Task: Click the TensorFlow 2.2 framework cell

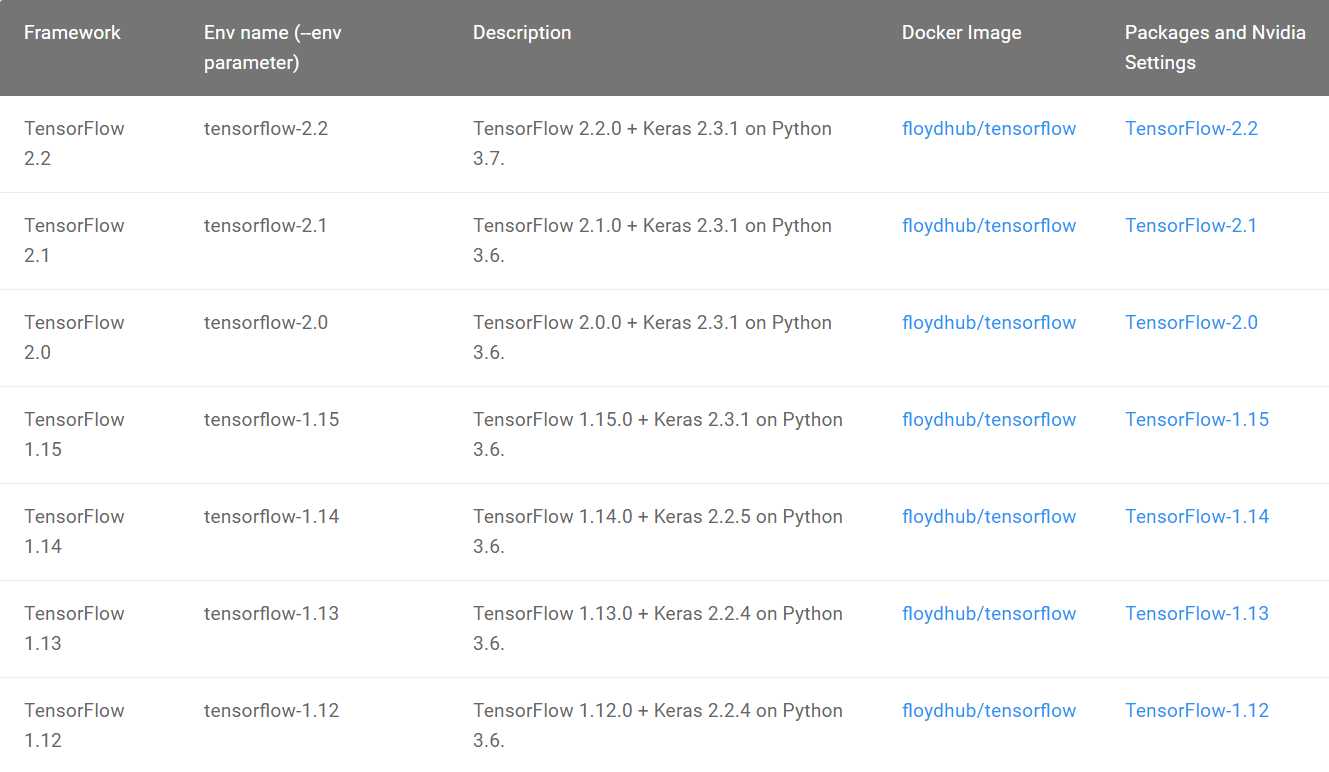Action: pos(74,144)
